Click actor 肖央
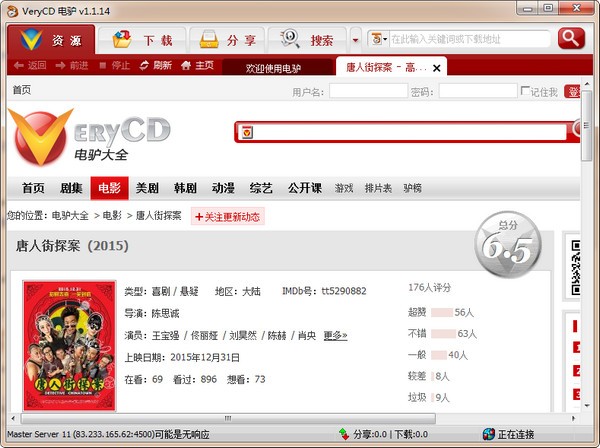 click(307, 336)
